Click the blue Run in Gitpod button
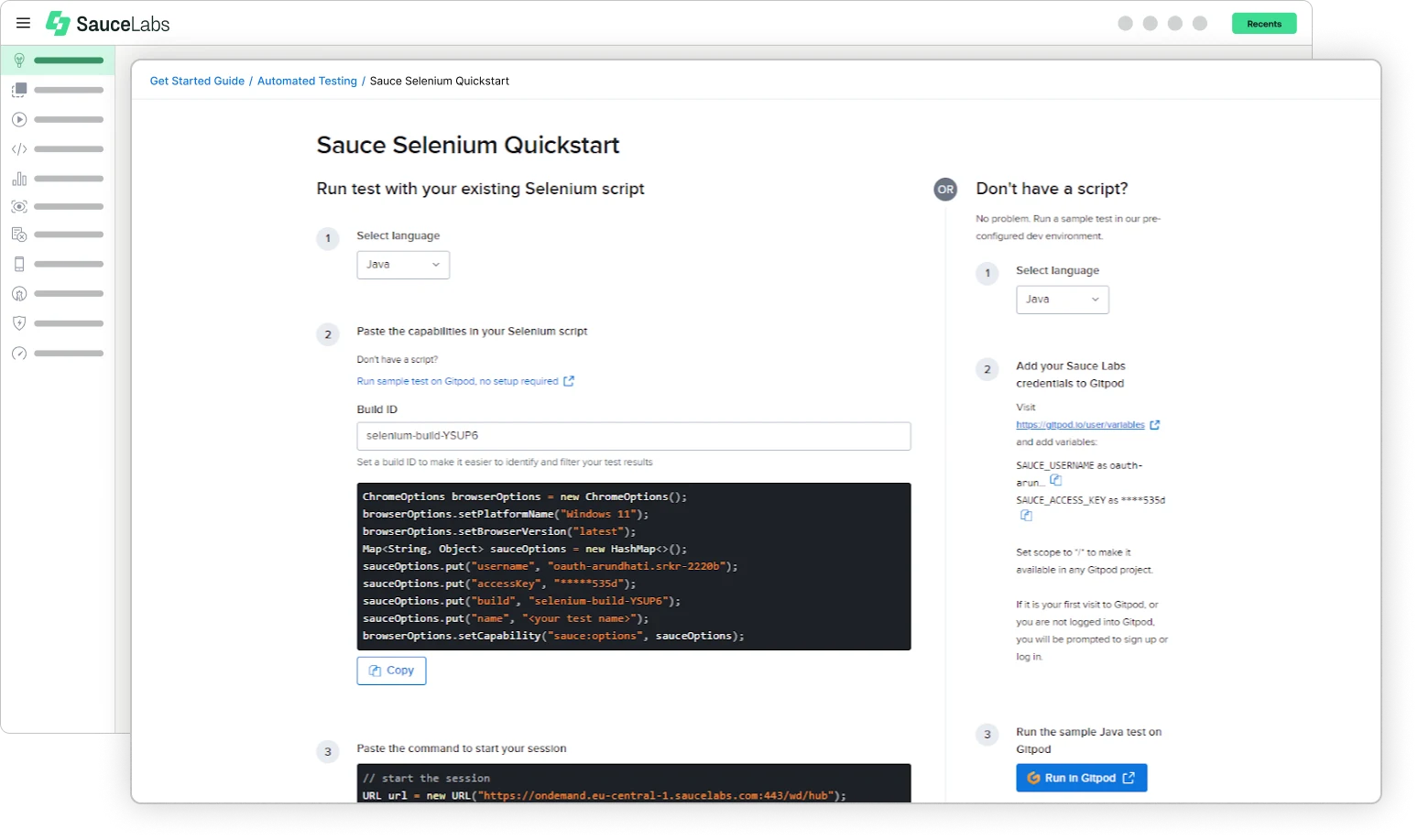Screen dimensions: 1418x840 [x=1081, y=777]
